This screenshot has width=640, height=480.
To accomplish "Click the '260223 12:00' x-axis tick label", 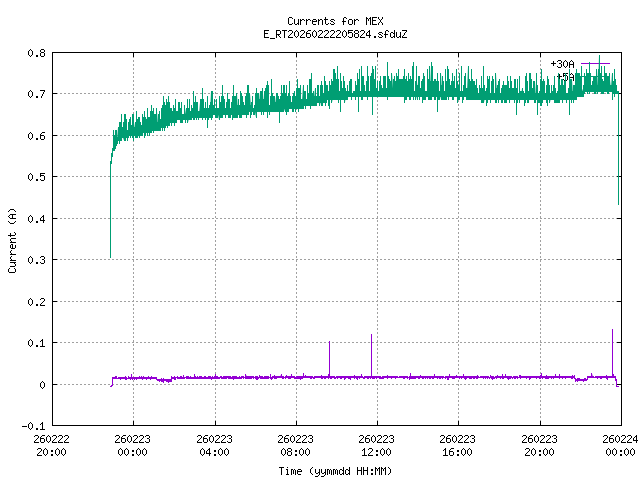I will pos(377,444).
